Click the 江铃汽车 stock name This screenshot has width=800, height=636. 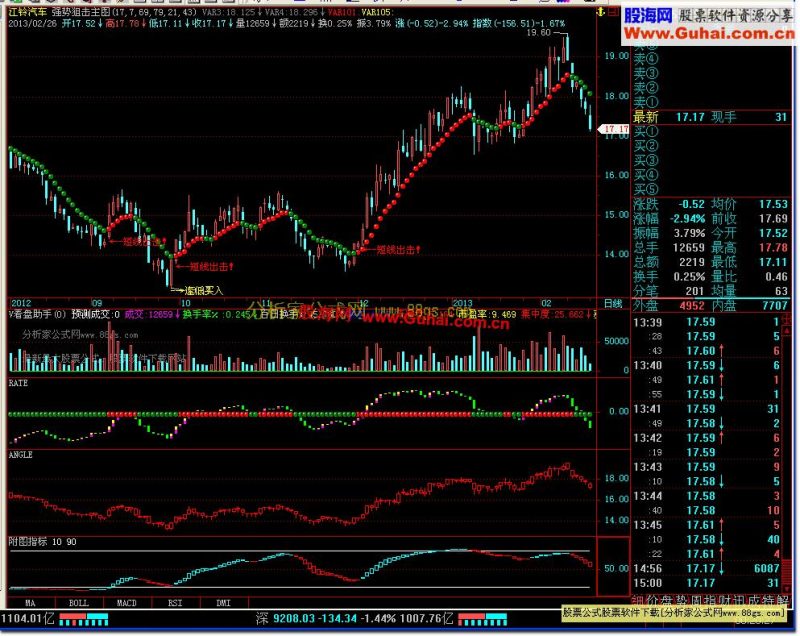coord(28,11)
